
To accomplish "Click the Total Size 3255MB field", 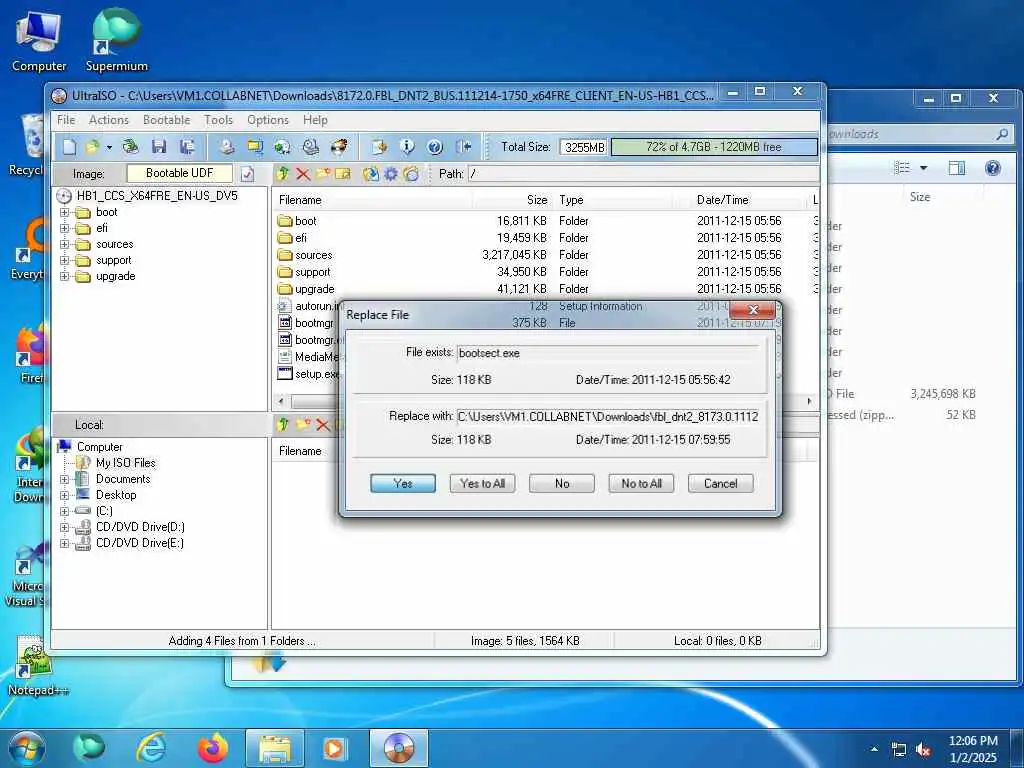I will [584, 147].
